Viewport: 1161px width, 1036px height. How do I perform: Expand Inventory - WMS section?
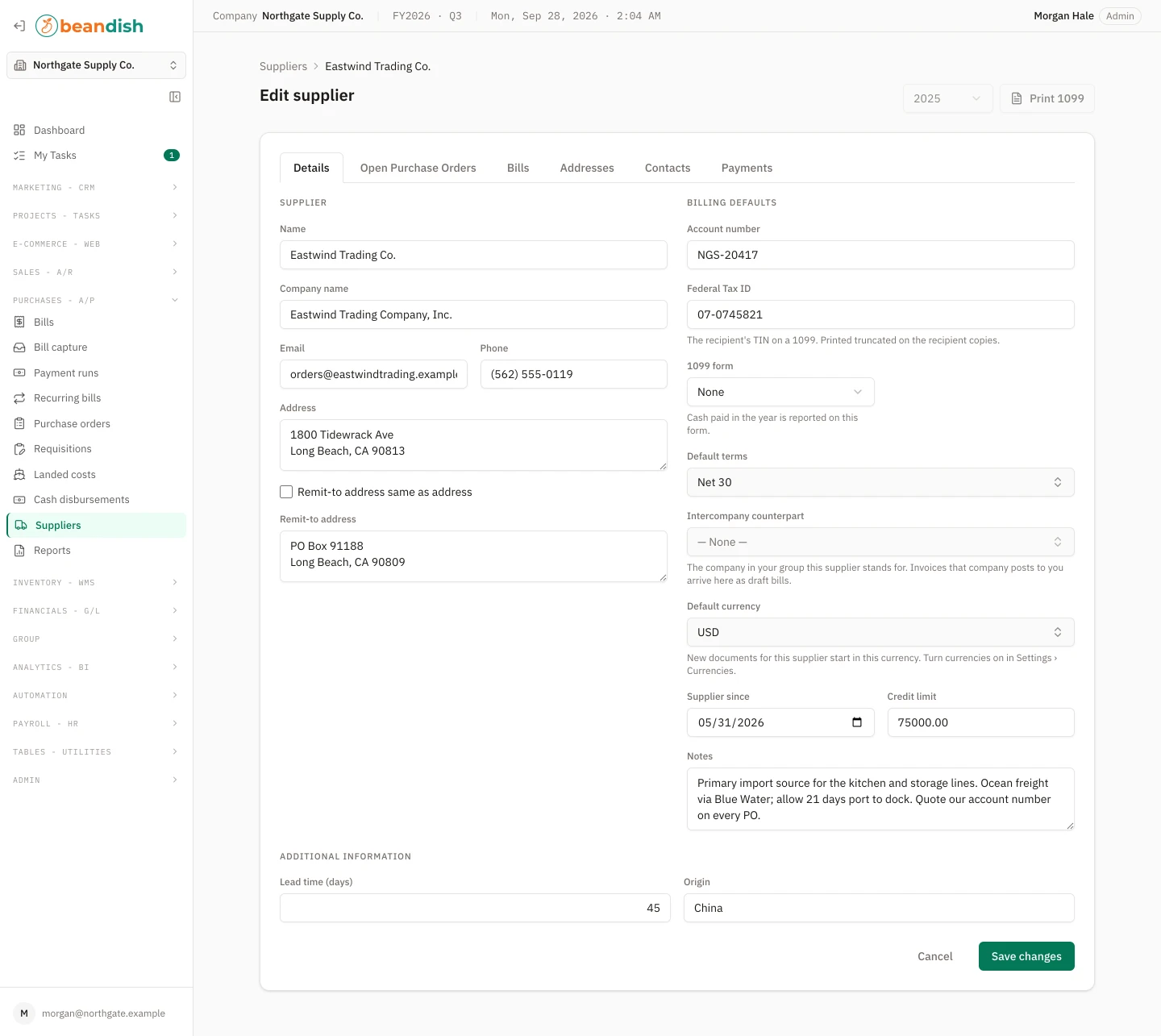96,582
